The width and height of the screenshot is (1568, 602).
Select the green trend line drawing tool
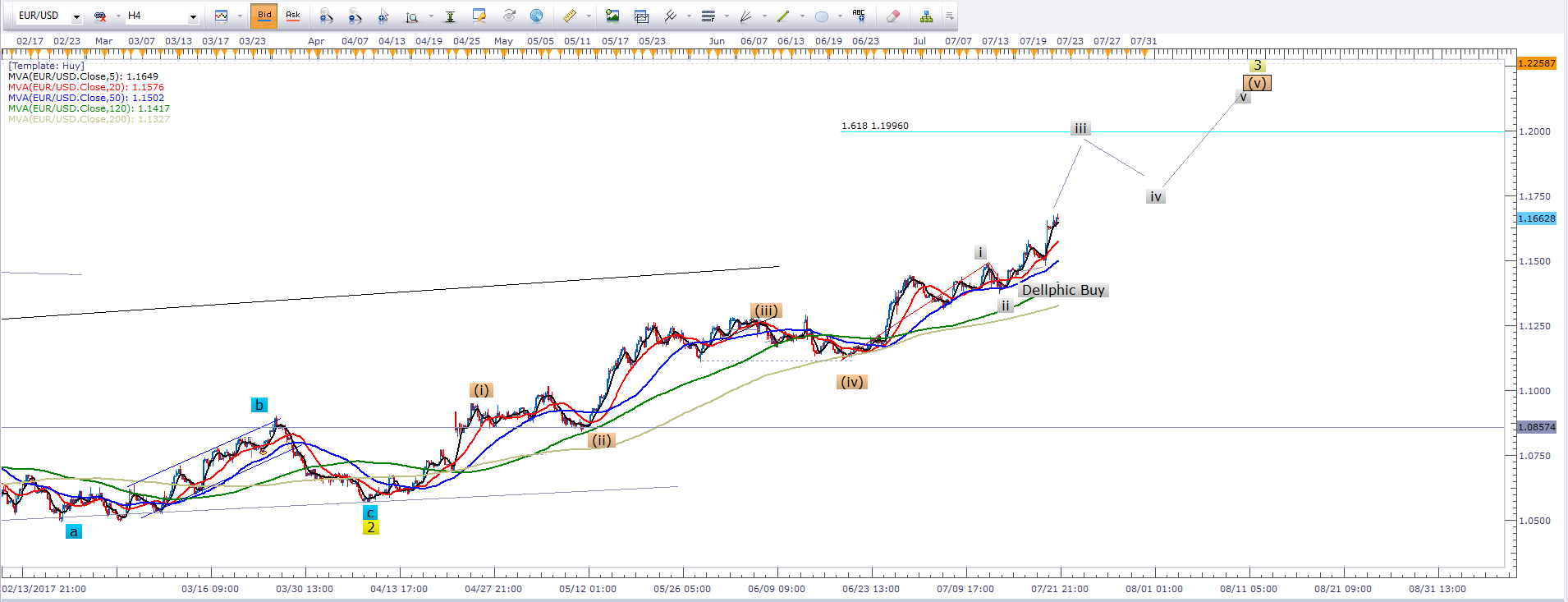click(782, 16)
